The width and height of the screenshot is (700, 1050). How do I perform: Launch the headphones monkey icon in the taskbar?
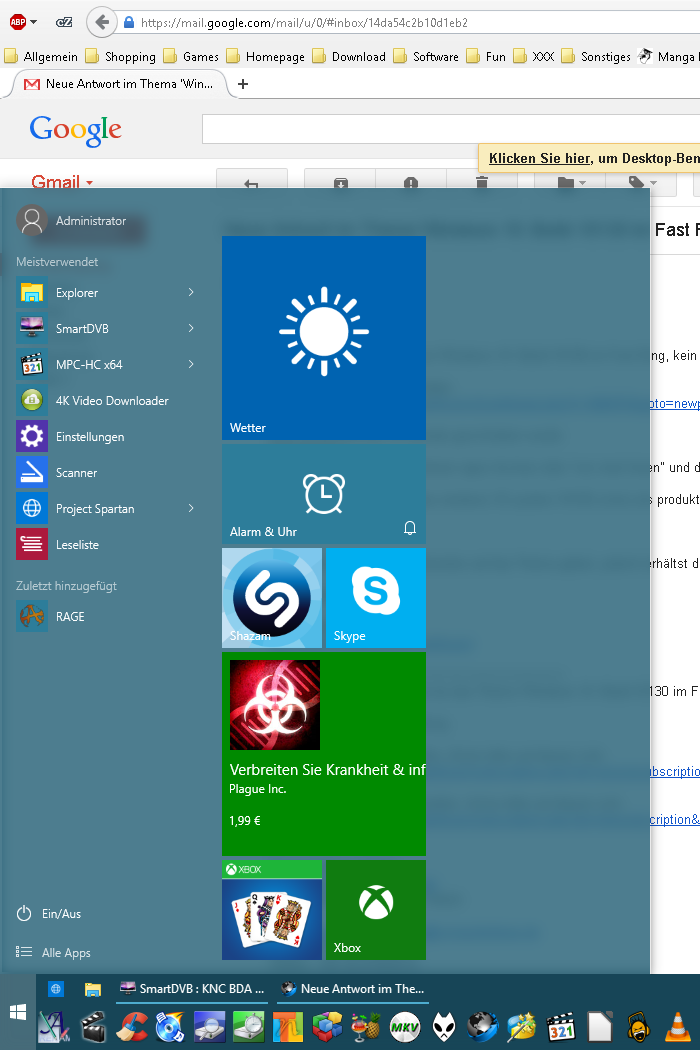[638, 1027]
